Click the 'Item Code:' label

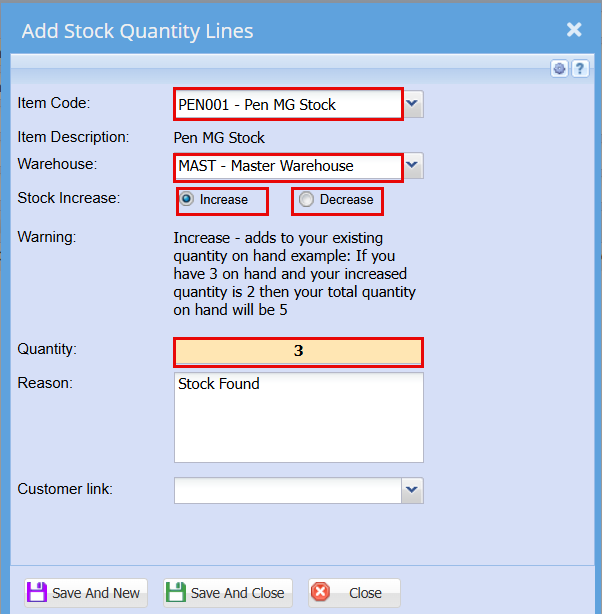[x=54, y=103]
